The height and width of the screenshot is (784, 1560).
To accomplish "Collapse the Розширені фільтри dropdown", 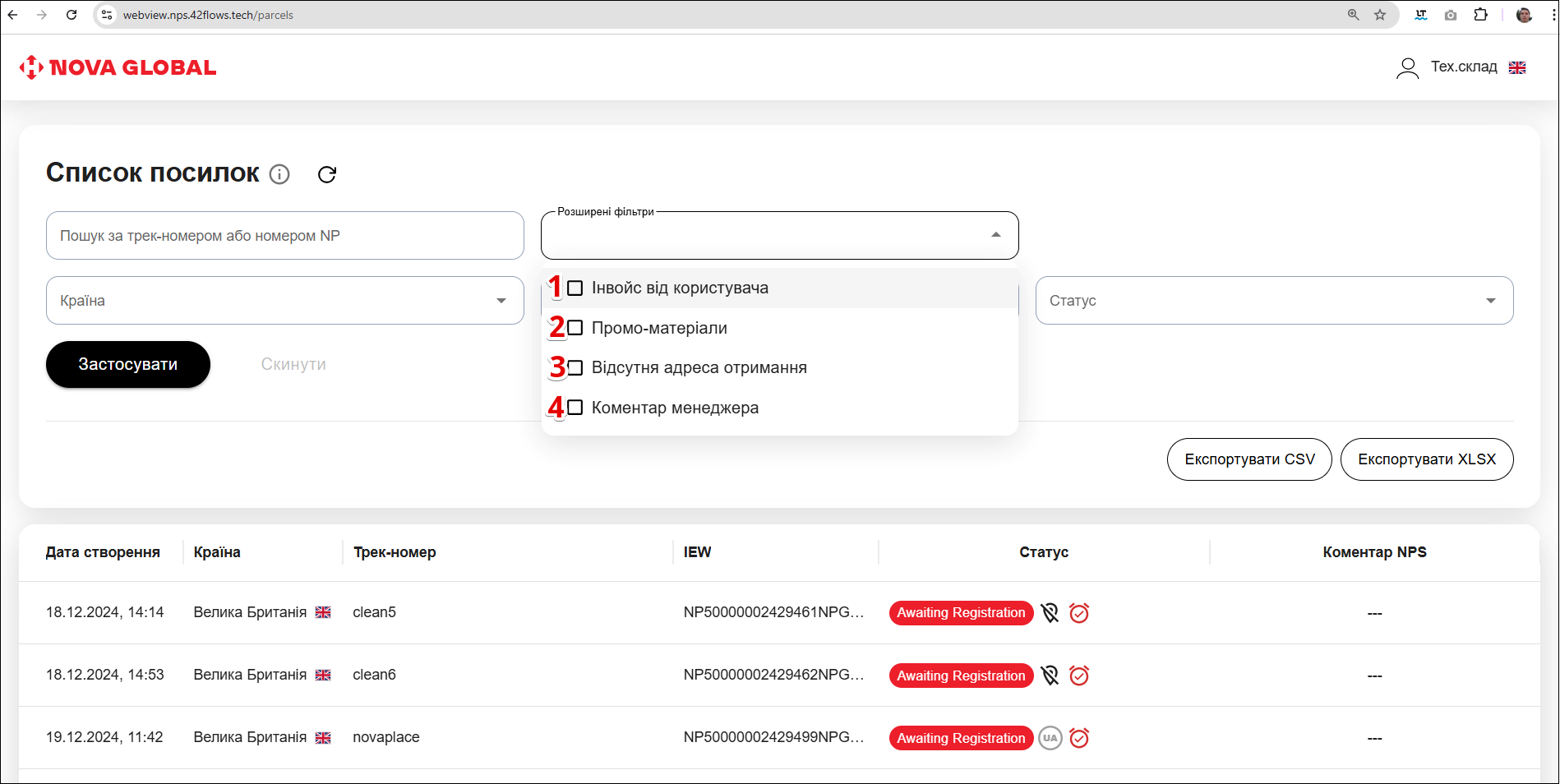I will [x=995, y=235].
